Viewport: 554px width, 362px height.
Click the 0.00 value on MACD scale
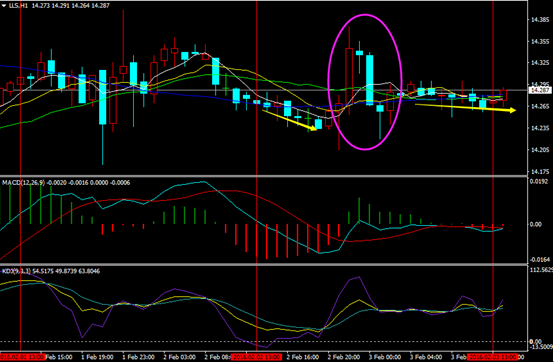(536, 224)
